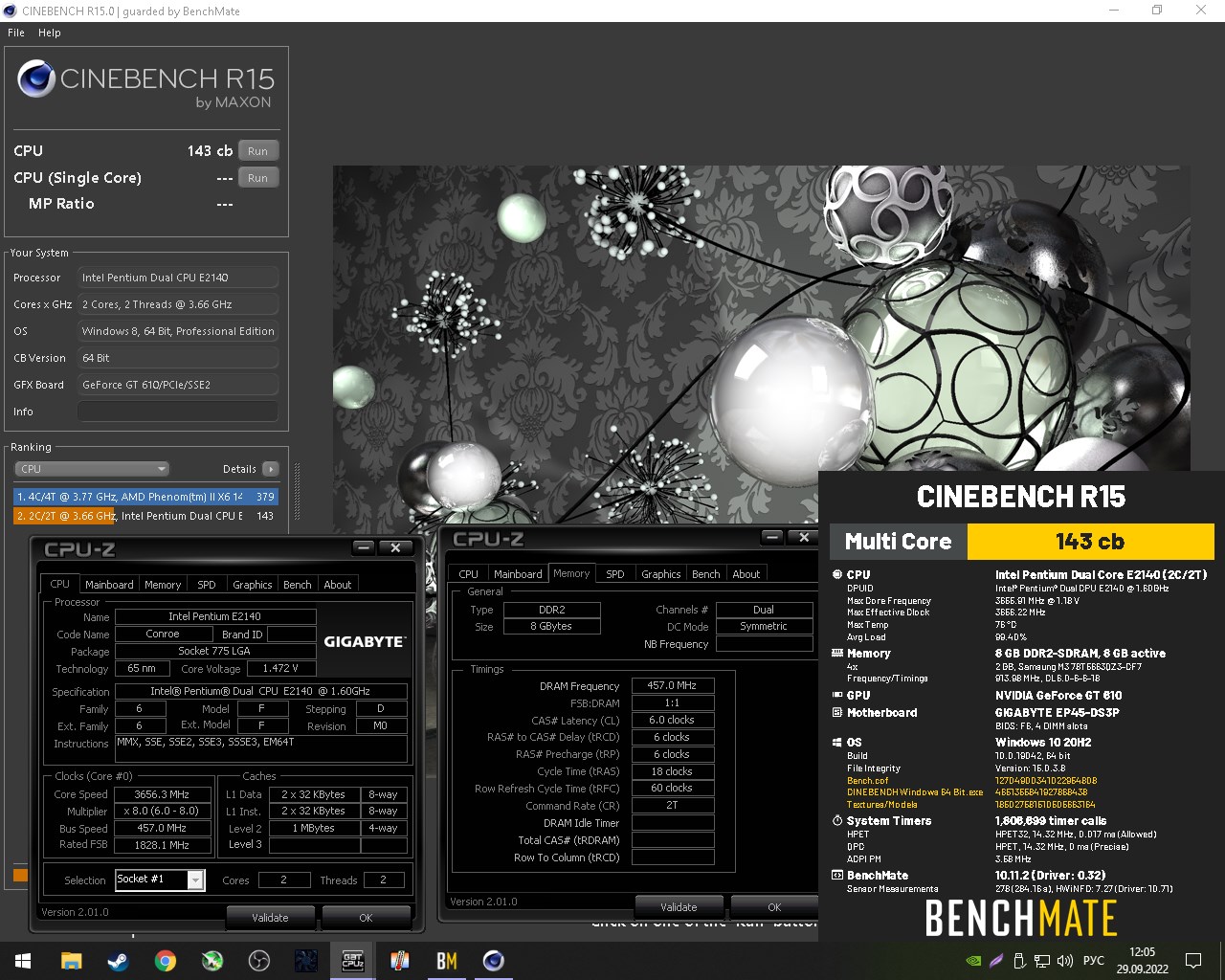
Task: Open SPD tab in left CPU-Z window
Action: pos(207,585)
